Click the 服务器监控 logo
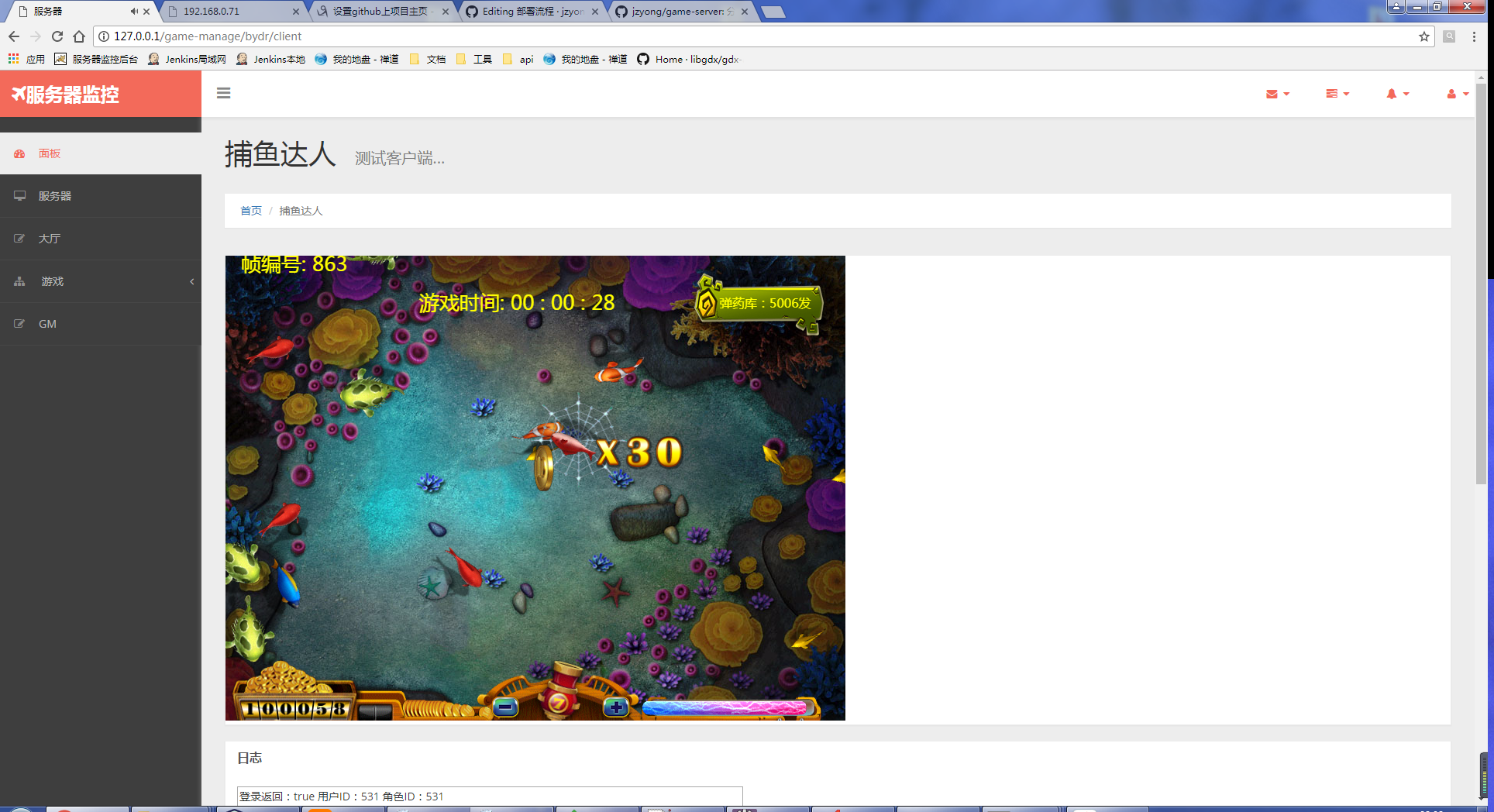The image size is (1494, 812). tap(65, 95)
